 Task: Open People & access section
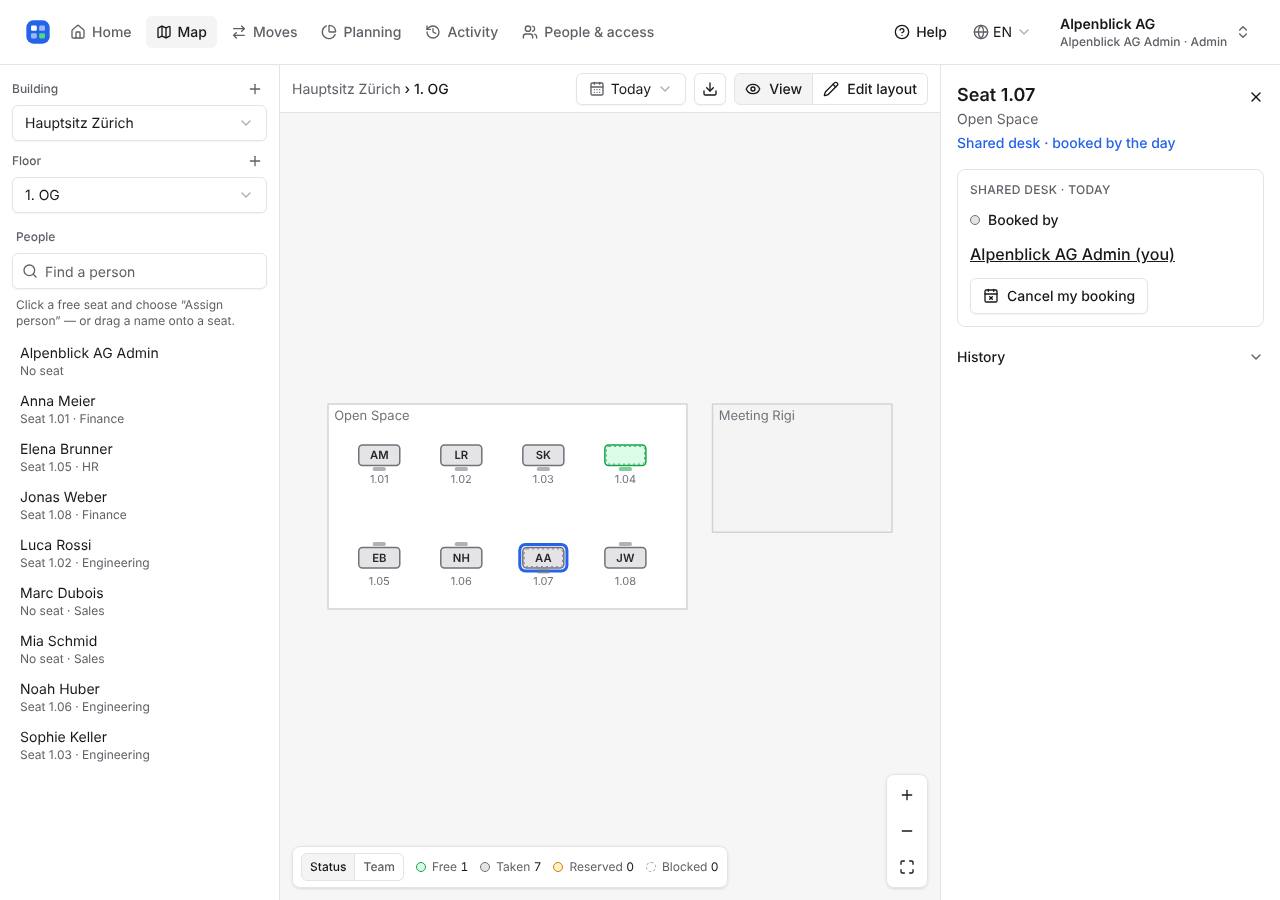tap(588, 32)
